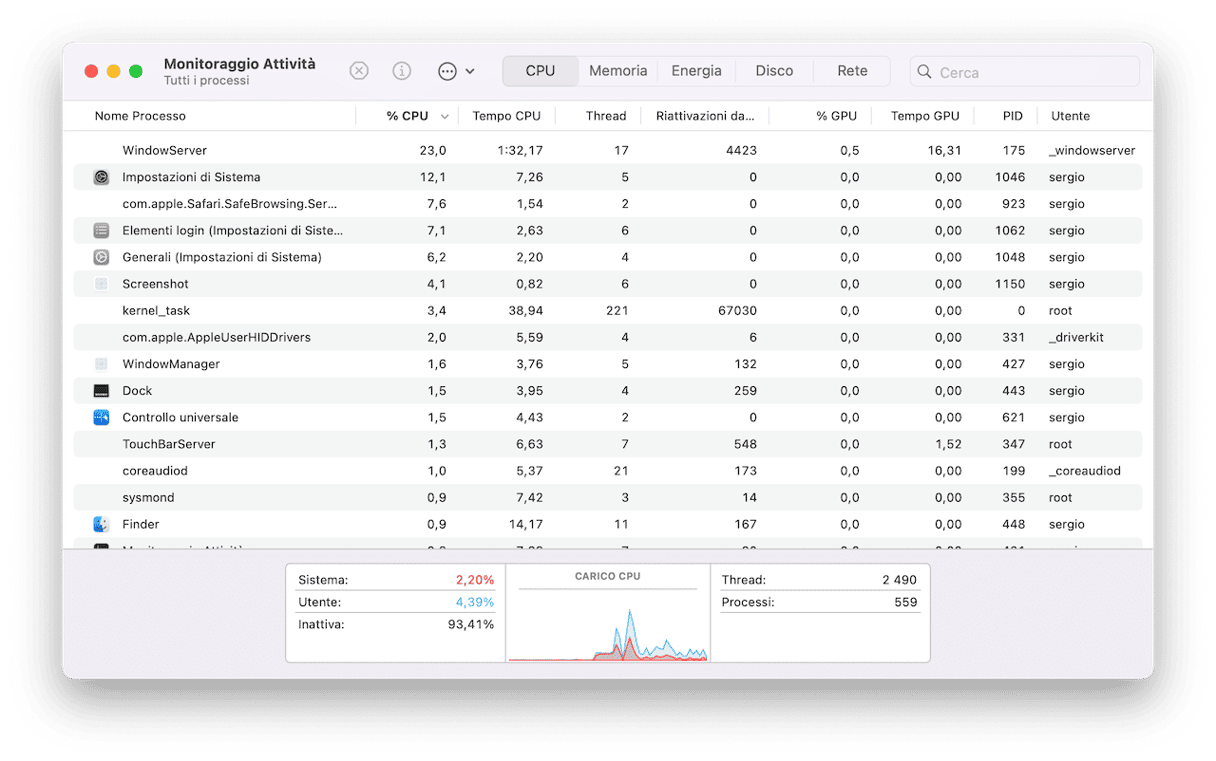Select the WindowManager process row
This screenshot has width=1216, height=761.
[608, 364]
